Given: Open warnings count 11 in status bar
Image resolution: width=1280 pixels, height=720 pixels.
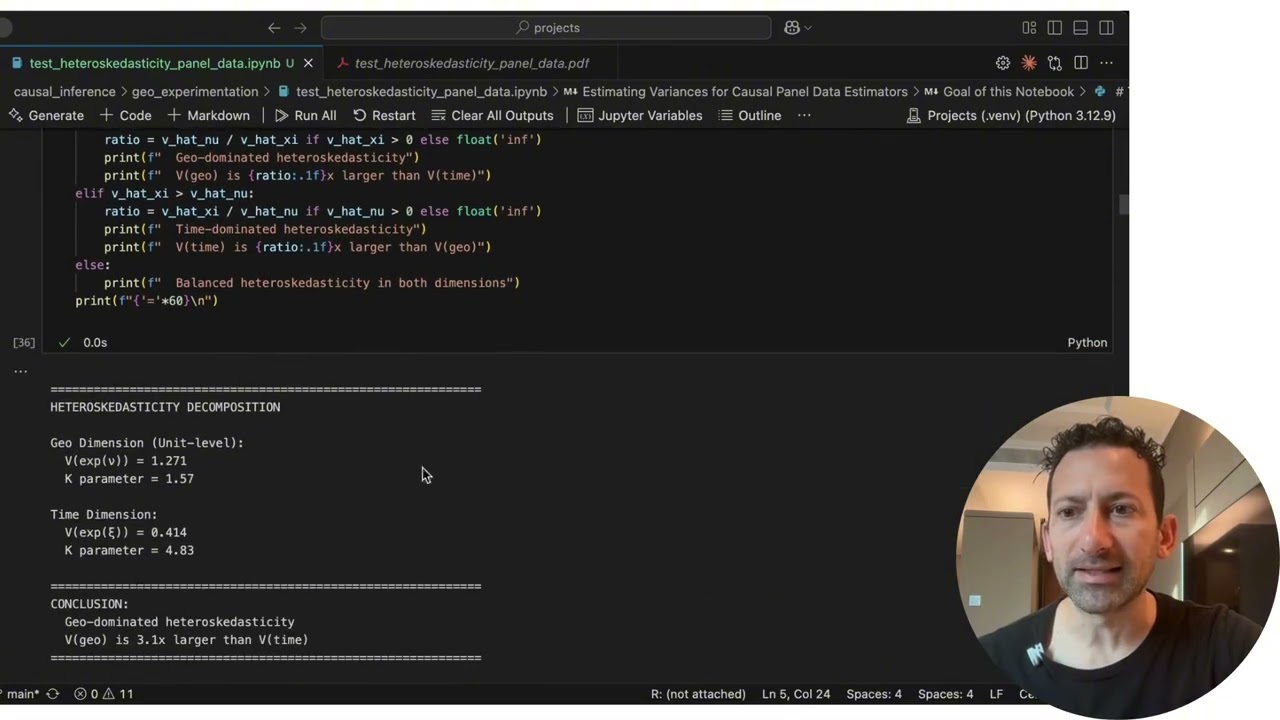Looking at the screenshot, I should 119,694.
